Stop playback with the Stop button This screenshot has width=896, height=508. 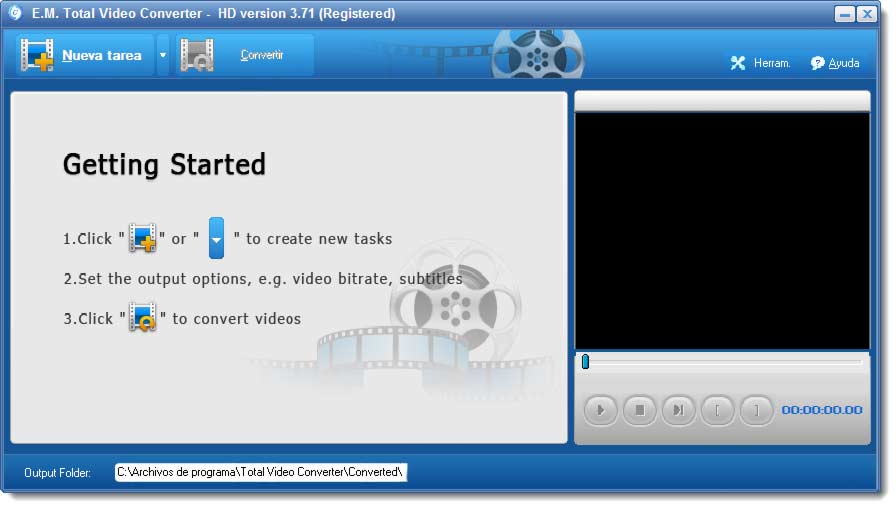[x=639, y=410]
